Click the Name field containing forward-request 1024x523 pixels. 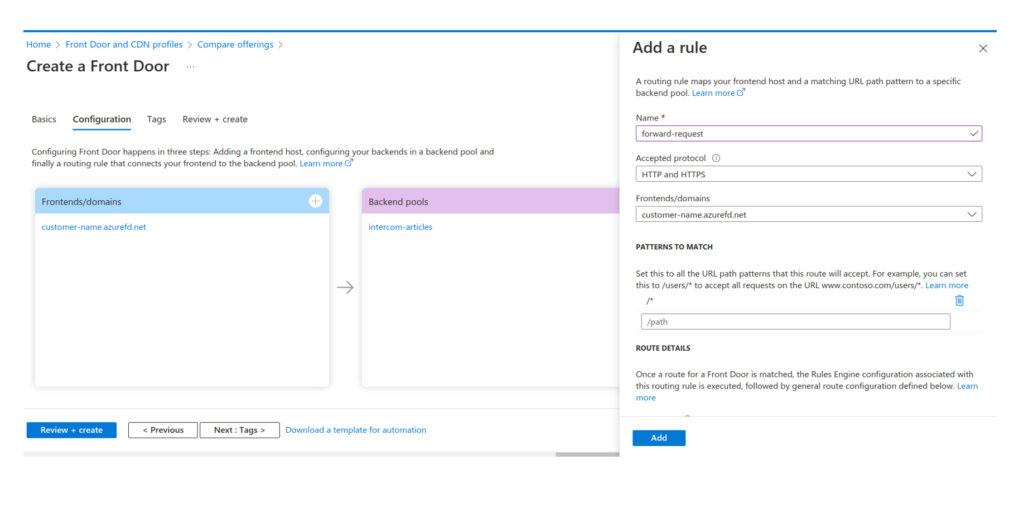(808, 134)
